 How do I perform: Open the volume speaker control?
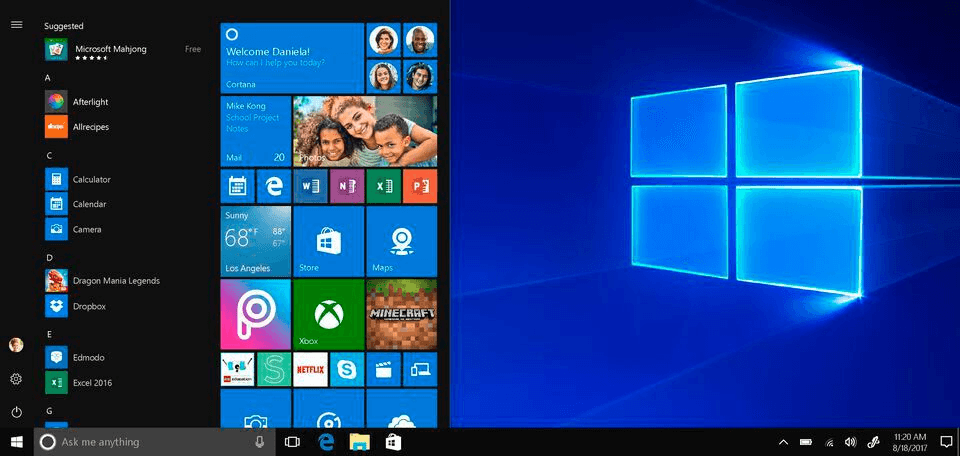(x=850, y=442)
